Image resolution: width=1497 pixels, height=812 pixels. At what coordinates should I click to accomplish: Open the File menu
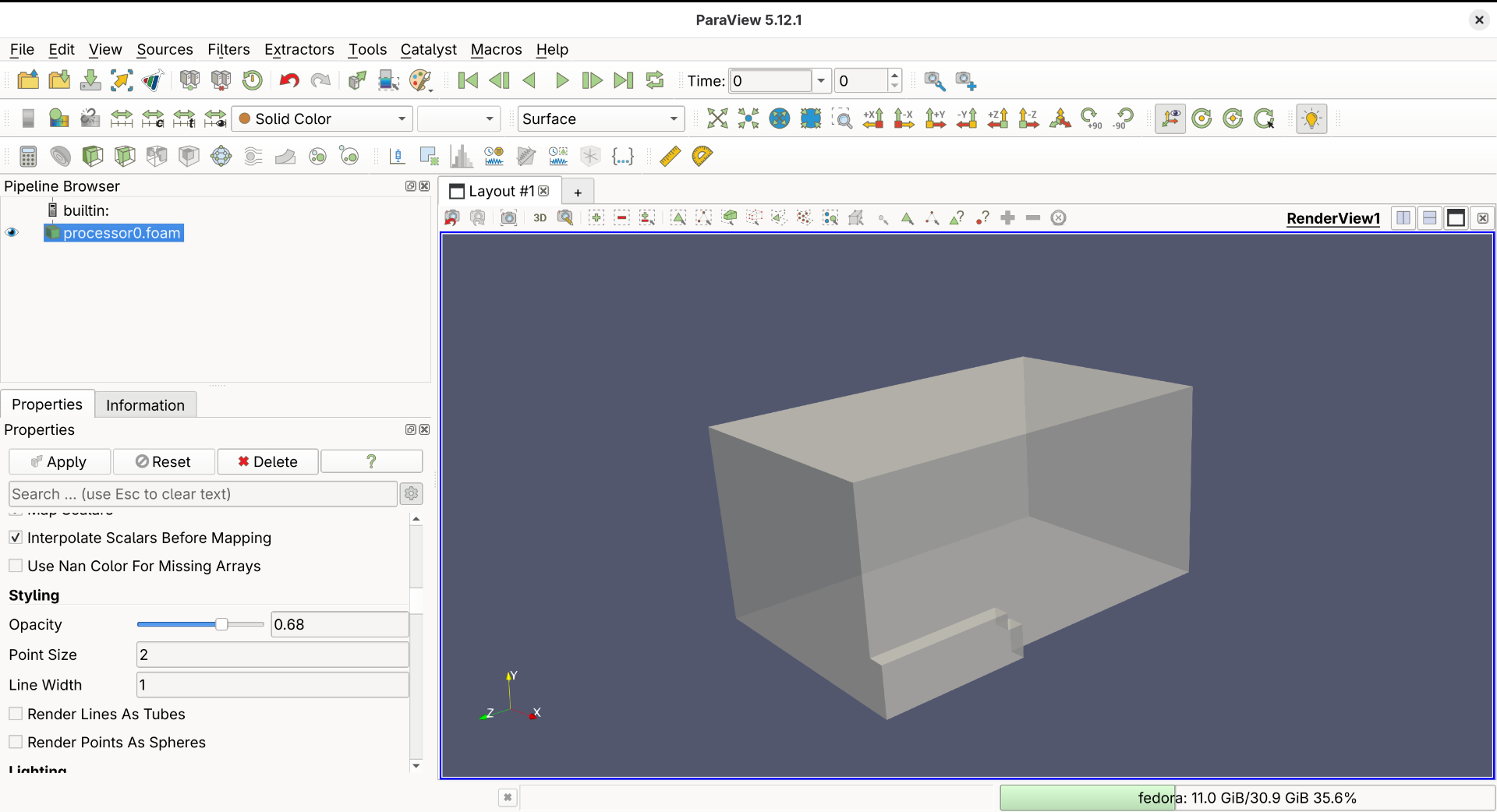(x=22, y=49)
